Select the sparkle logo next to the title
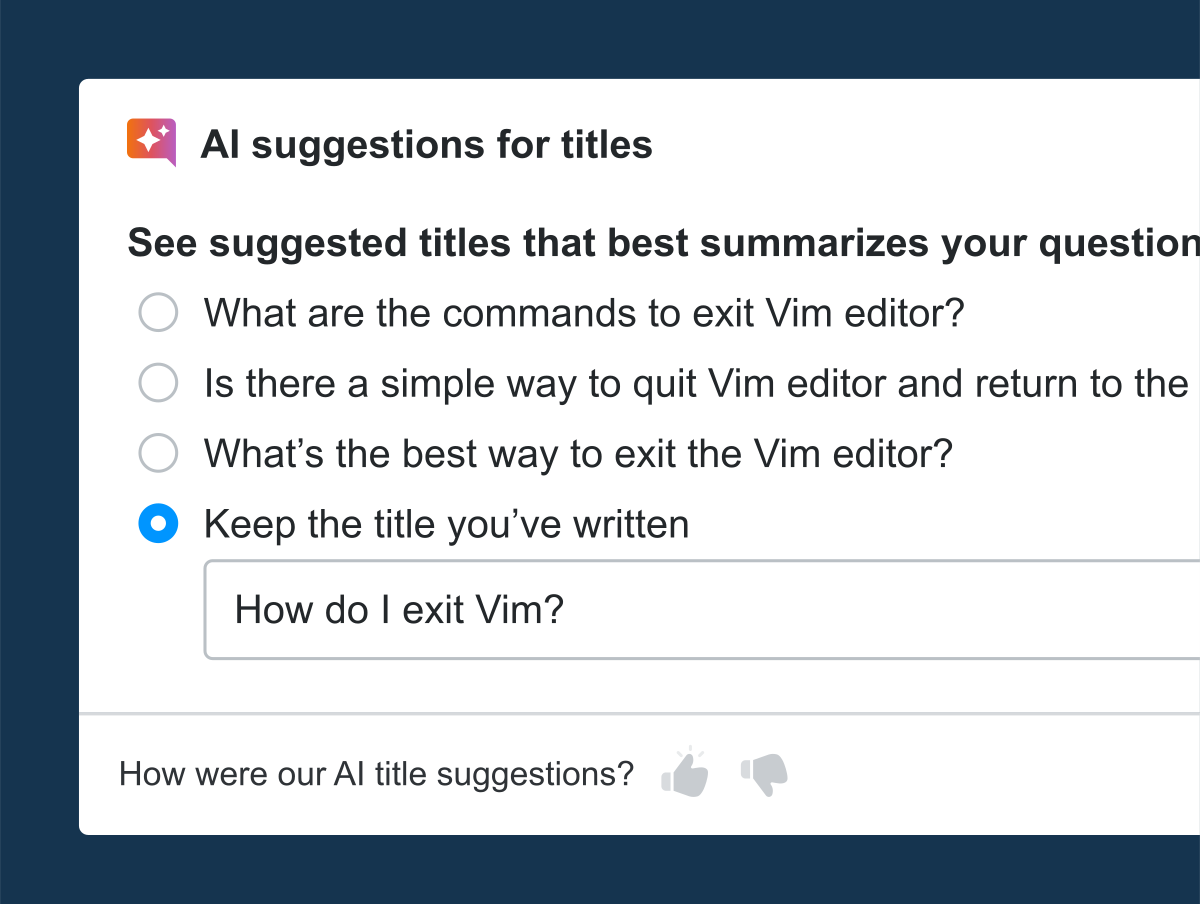This screenshot has height=904, width=1200. tap(151, 142)
